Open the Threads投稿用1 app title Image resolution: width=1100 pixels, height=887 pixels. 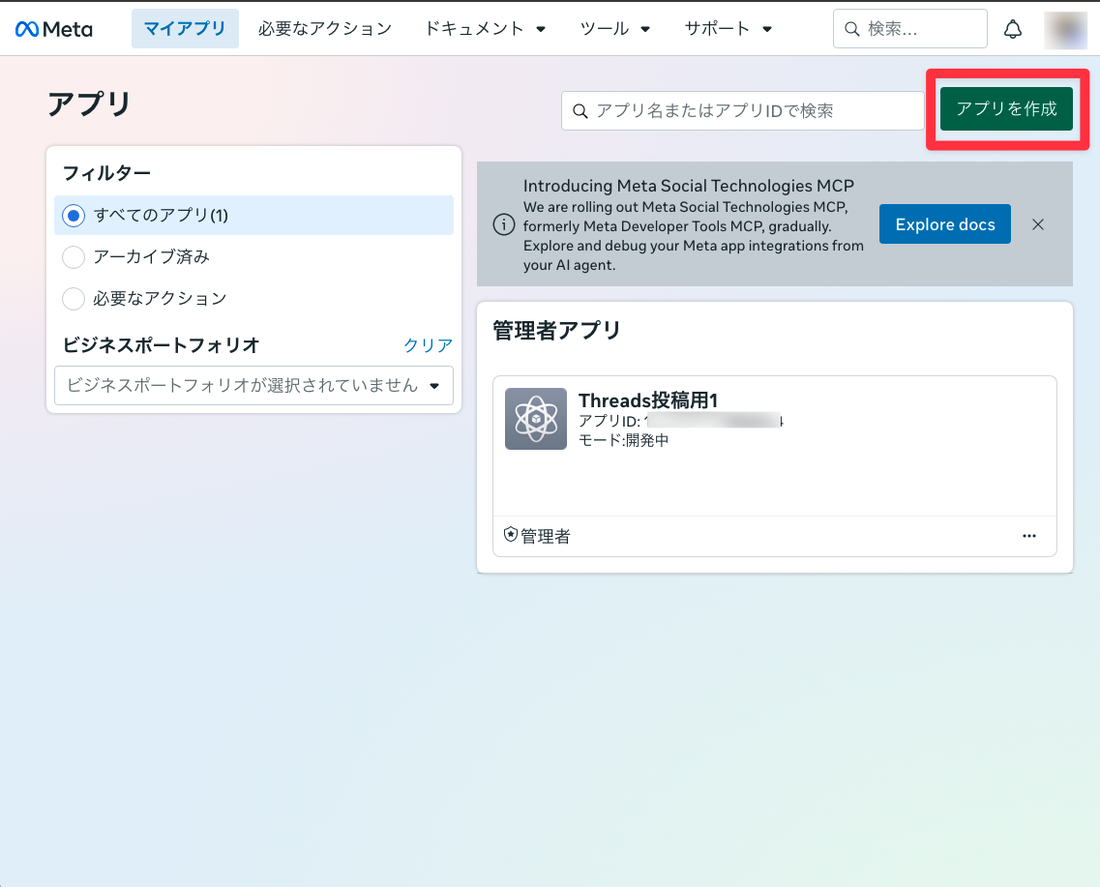coord(648,400)
